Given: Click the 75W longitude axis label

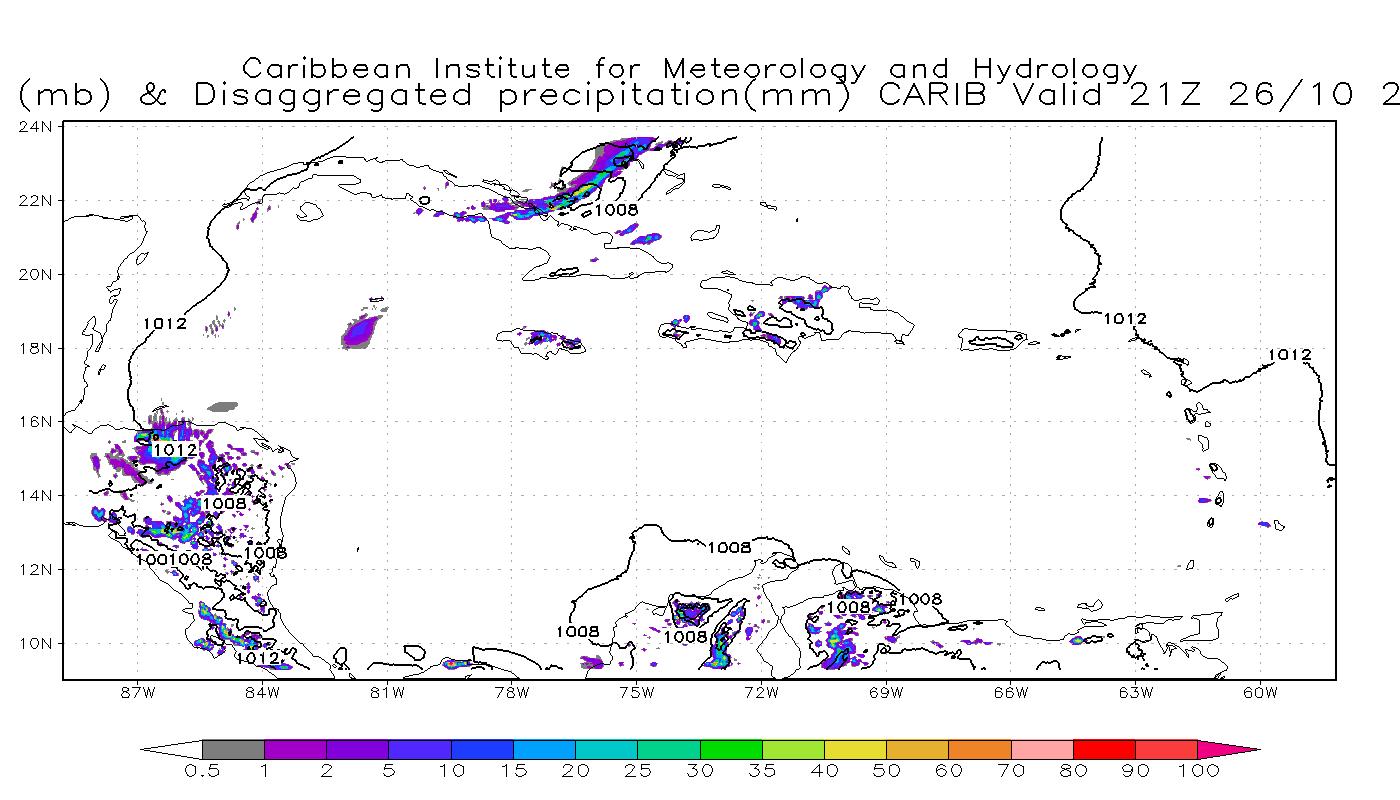Looking at the screenshot, I should [636, 692].
